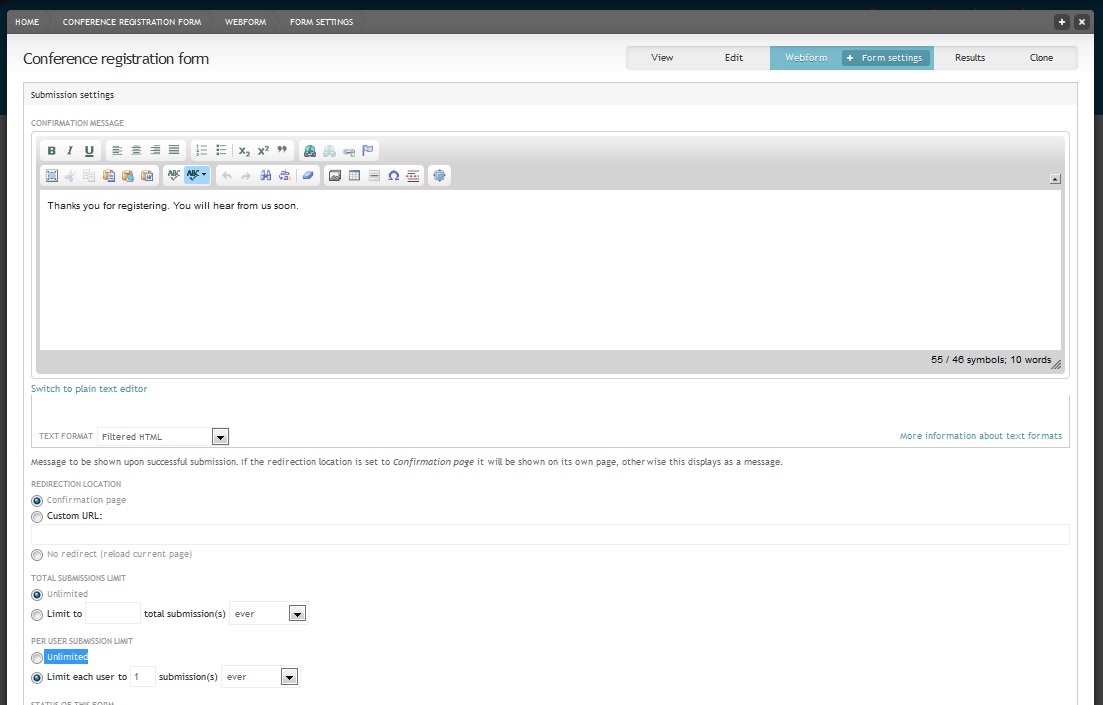This screenshot has height=705, width=1103.
Task: Select Limit to total submissions option
Action: click(x=37, y=615)
